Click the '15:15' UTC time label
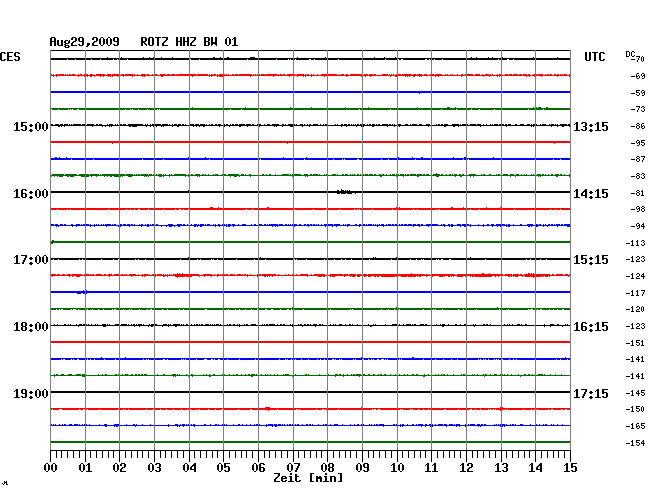The image size is (650, 494). coord(591,260)
